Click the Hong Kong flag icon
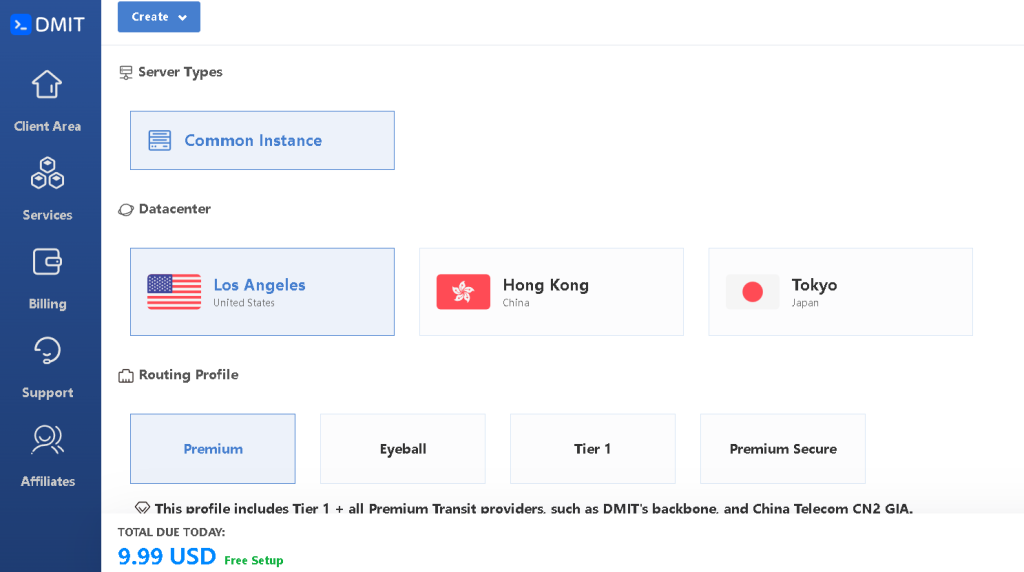 click(463, 292)
